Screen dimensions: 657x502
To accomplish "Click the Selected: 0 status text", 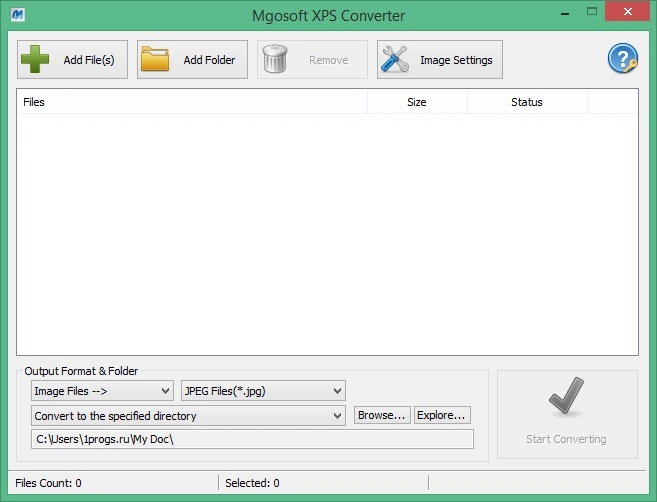I will pyautogui.click(x=252, y=483).
